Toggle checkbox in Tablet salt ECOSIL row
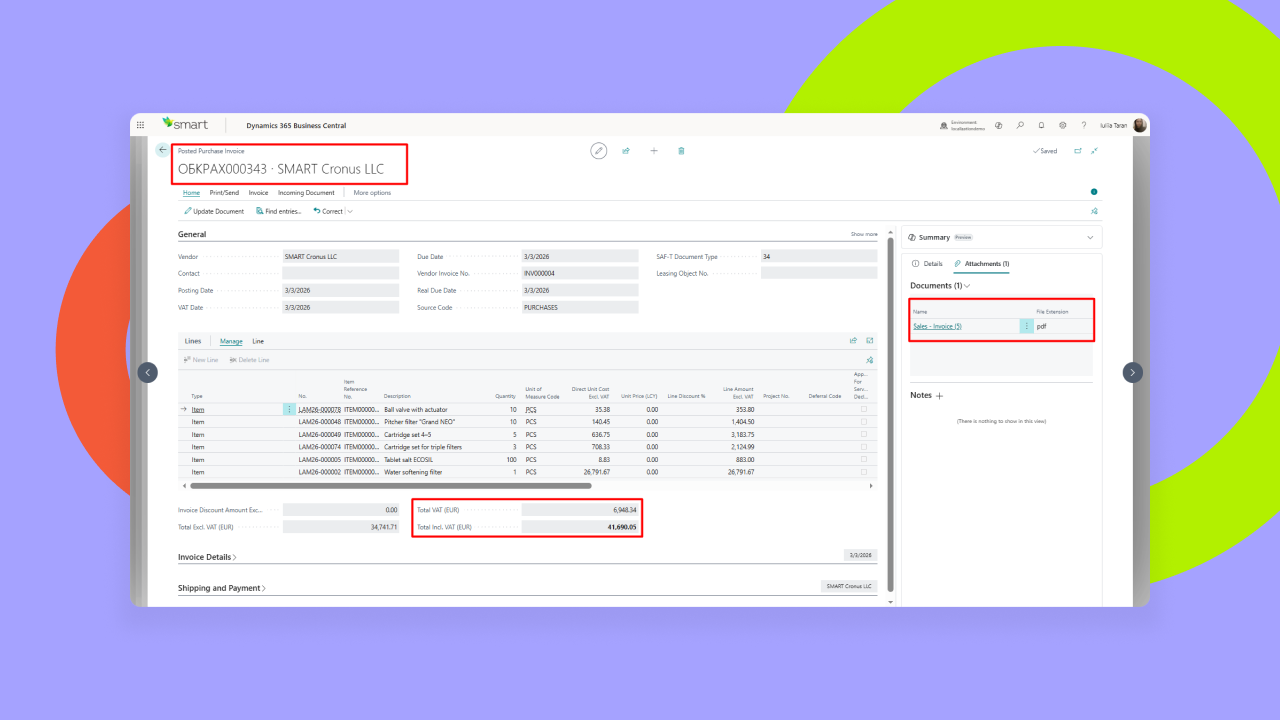The image size is (1280, 720). (x=864, y=459)
